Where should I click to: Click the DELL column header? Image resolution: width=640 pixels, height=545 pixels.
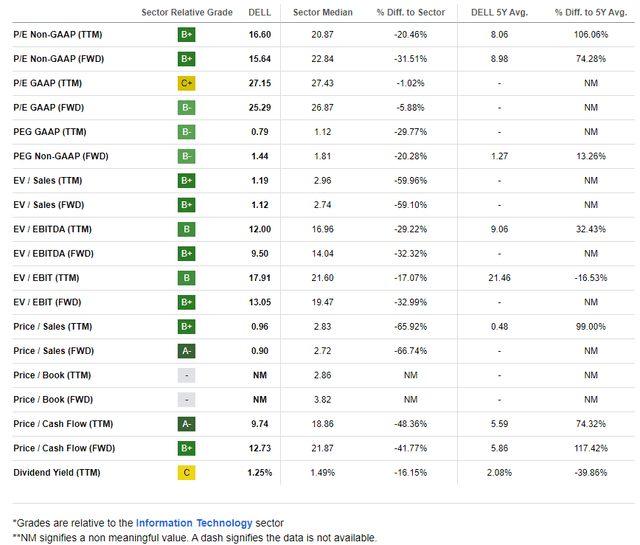(260, 13)
